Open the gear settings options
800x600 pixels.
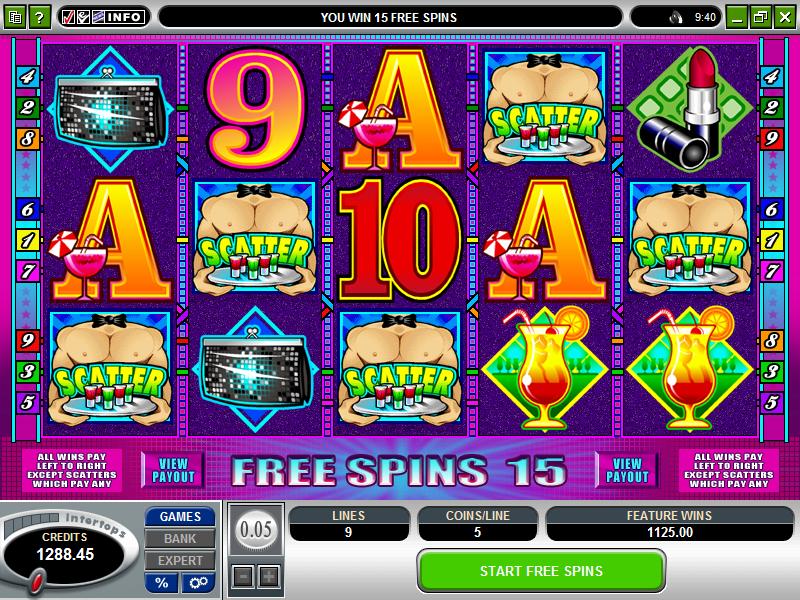click(x=198, y=582)
